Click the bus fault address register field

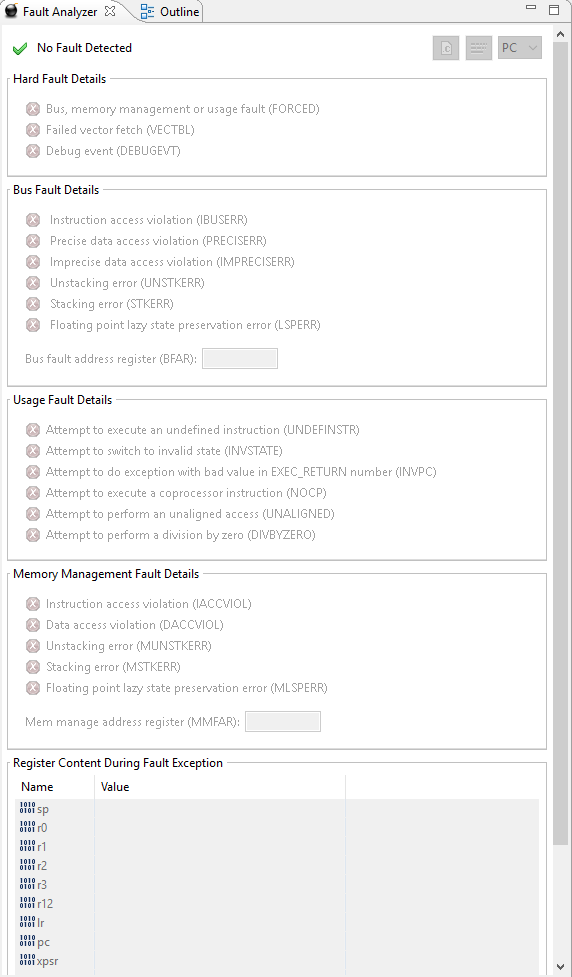coord(240,359)
